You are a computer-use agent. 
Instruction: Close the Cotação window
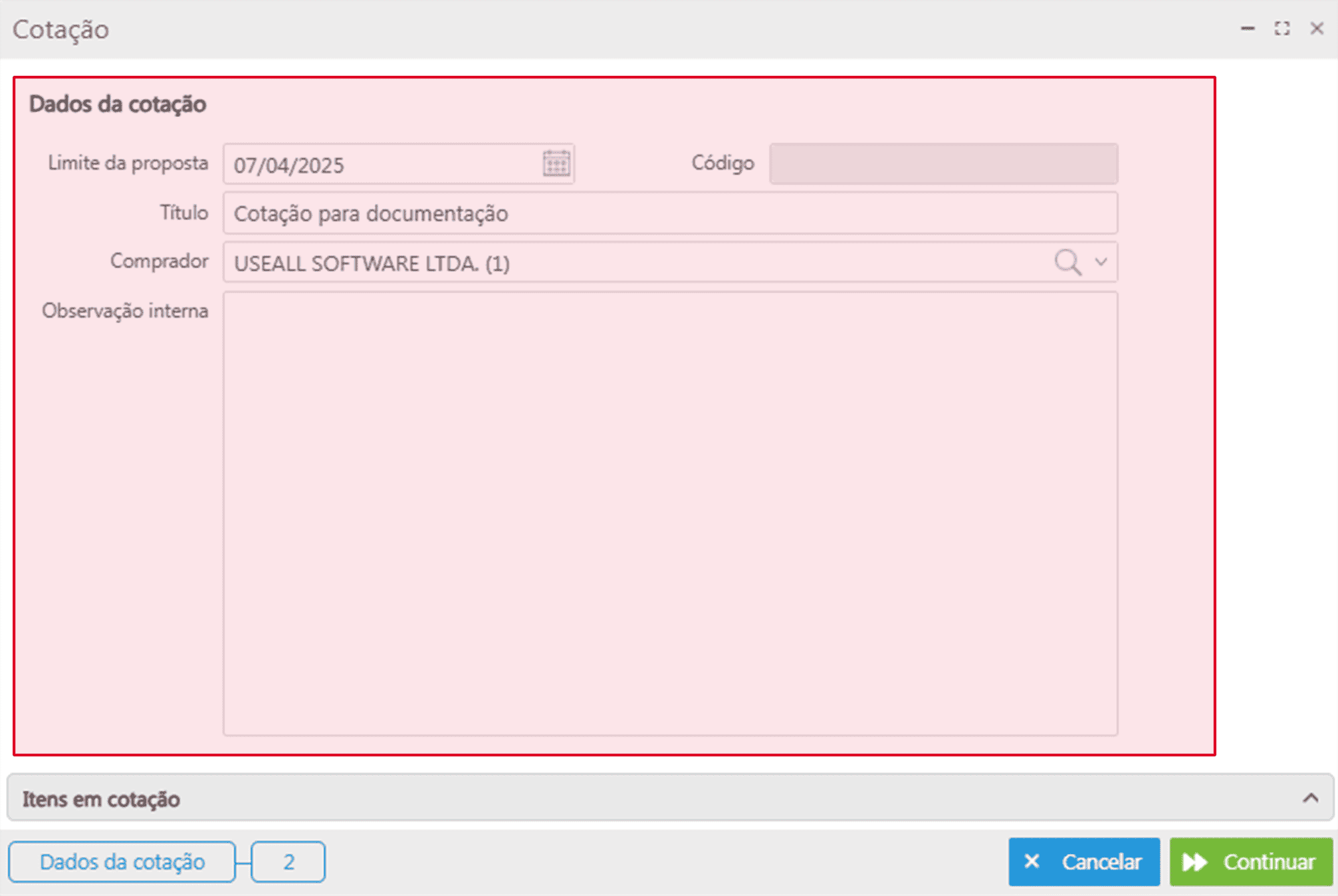point(1317,29)
